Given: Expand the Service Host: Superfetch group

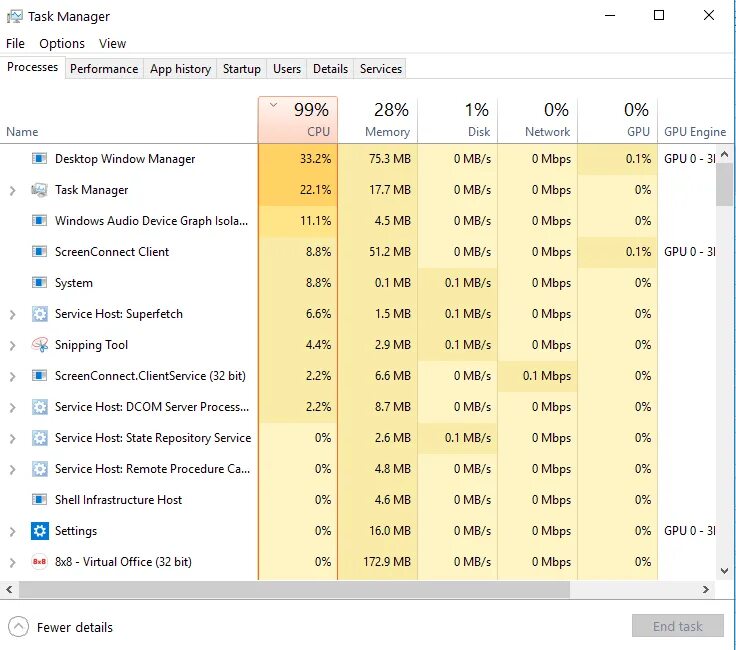Looking at the screenshot, I should (13, 314).
